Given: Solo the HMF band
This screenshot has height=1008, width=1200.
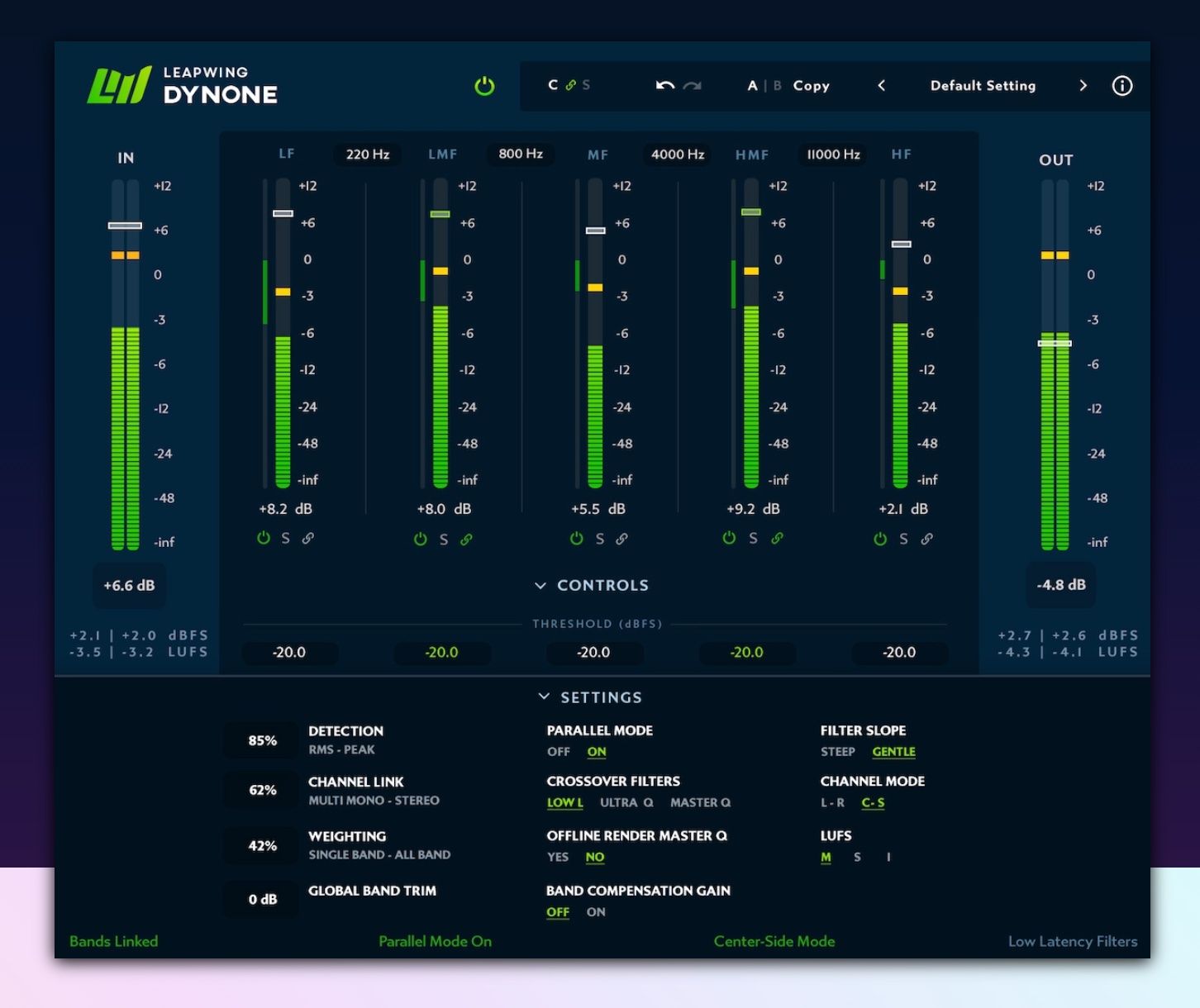Looking at the screenshot, I should [753, 538].
